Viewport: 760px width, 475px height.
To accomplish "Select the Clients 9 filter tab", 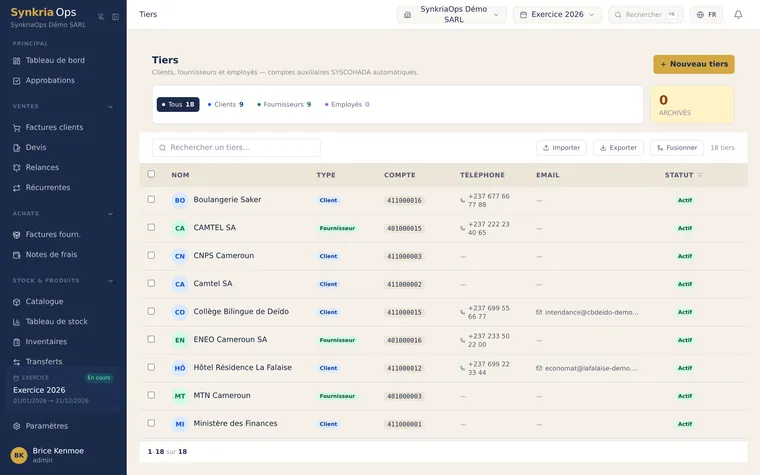I will click(225, 105).
